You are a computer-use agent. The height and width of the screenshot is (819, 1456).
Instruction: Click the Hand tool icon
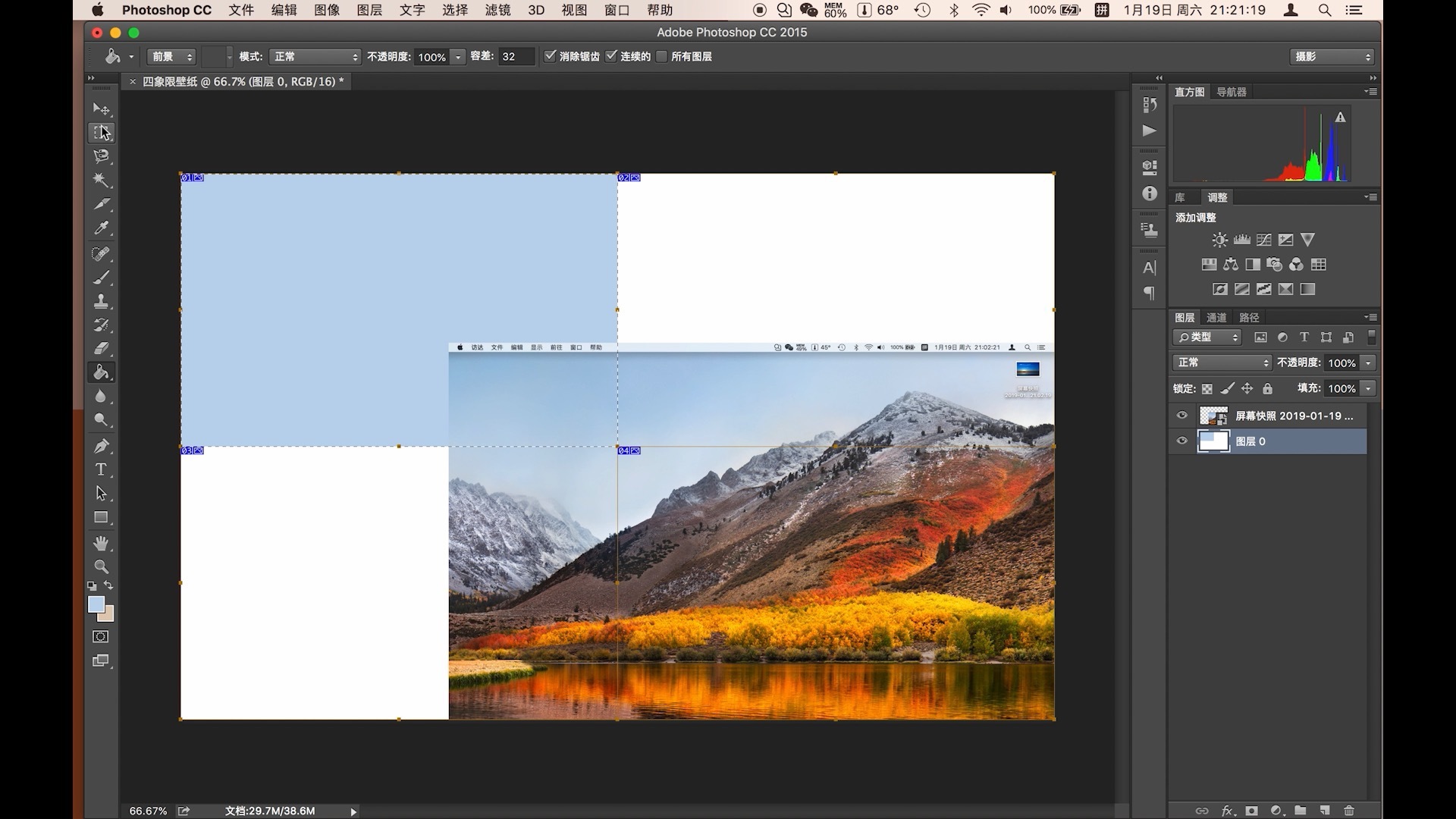pos(101,543)
